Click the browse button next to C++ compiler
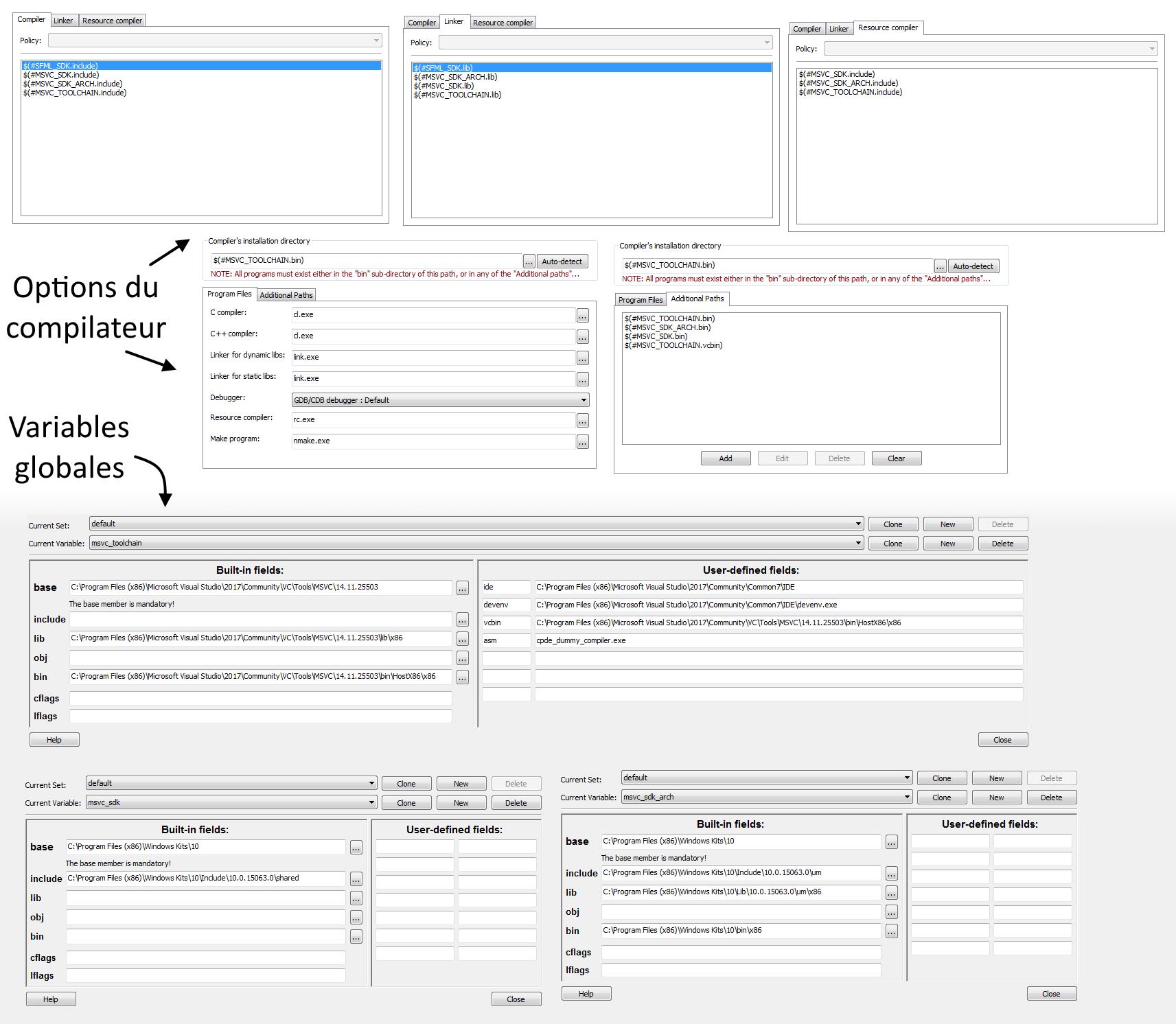1176x1024 pixels. coord(582,336)
